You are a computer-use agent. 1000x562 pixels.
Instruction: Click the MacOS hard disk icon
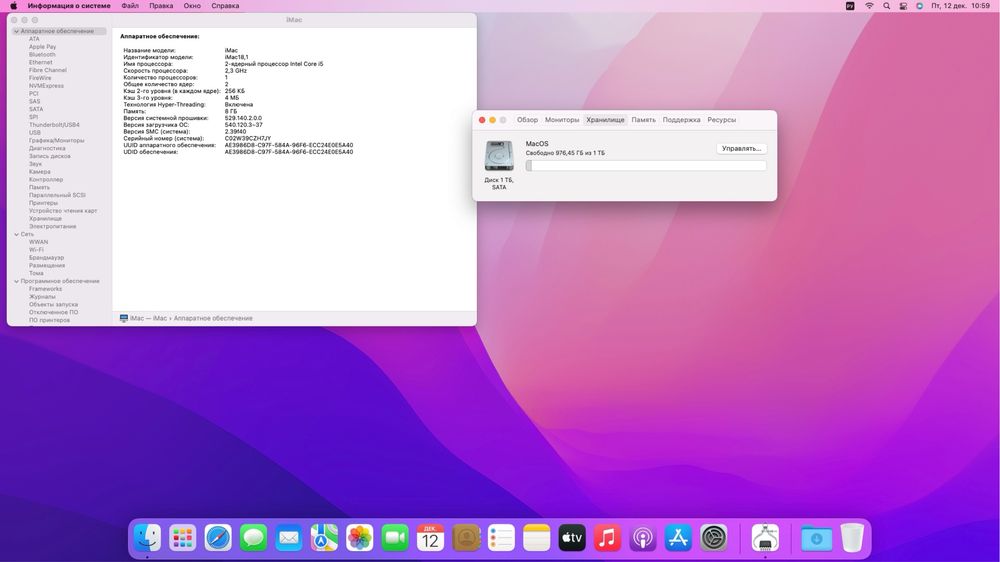point(499,156)
